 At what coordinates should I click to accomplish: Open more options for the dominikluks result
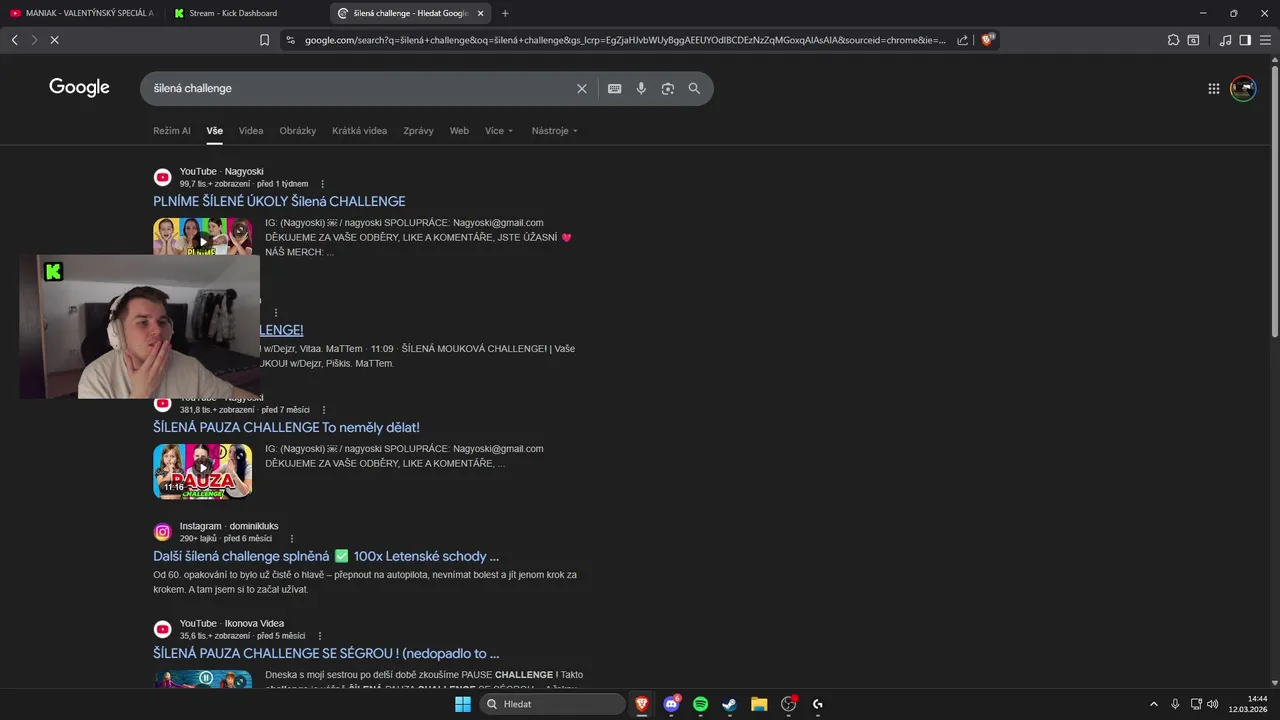pyautogui.click(x=292, y=539)
